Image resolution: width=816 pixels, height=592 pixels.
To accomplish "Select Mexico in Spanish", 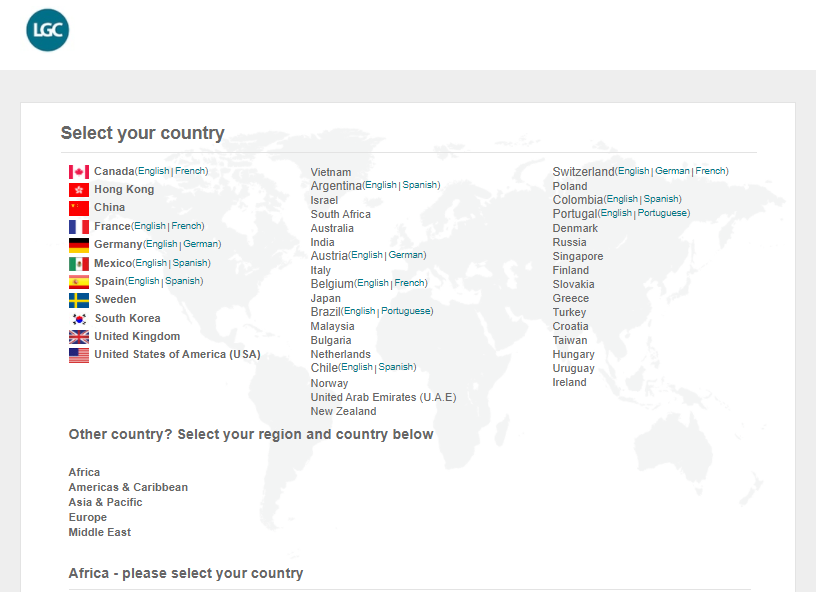I will 190,263.
